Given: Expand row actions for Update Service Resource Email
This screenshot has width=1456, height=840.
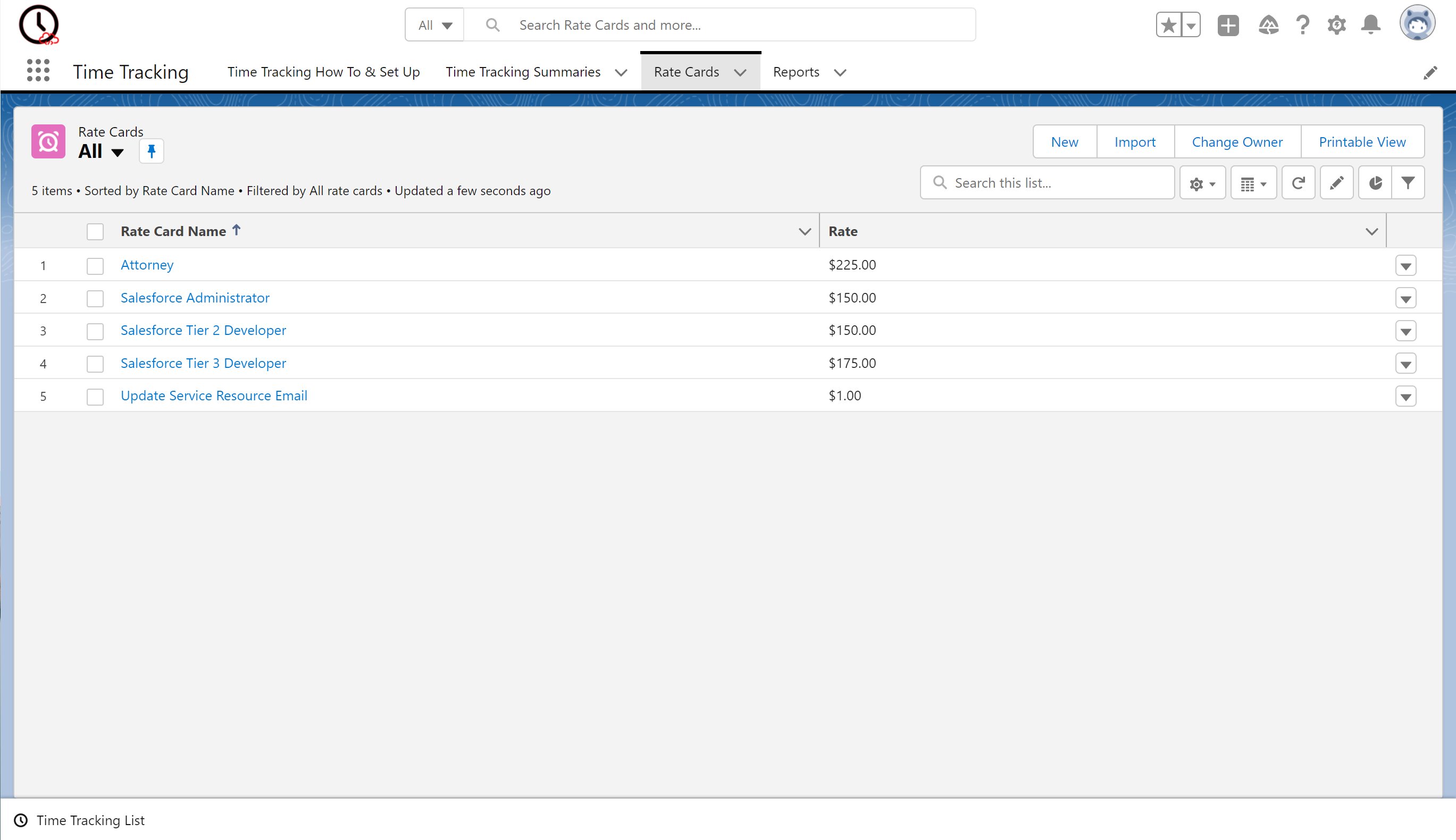Looking at the screenshot, I should point(1406,397).
